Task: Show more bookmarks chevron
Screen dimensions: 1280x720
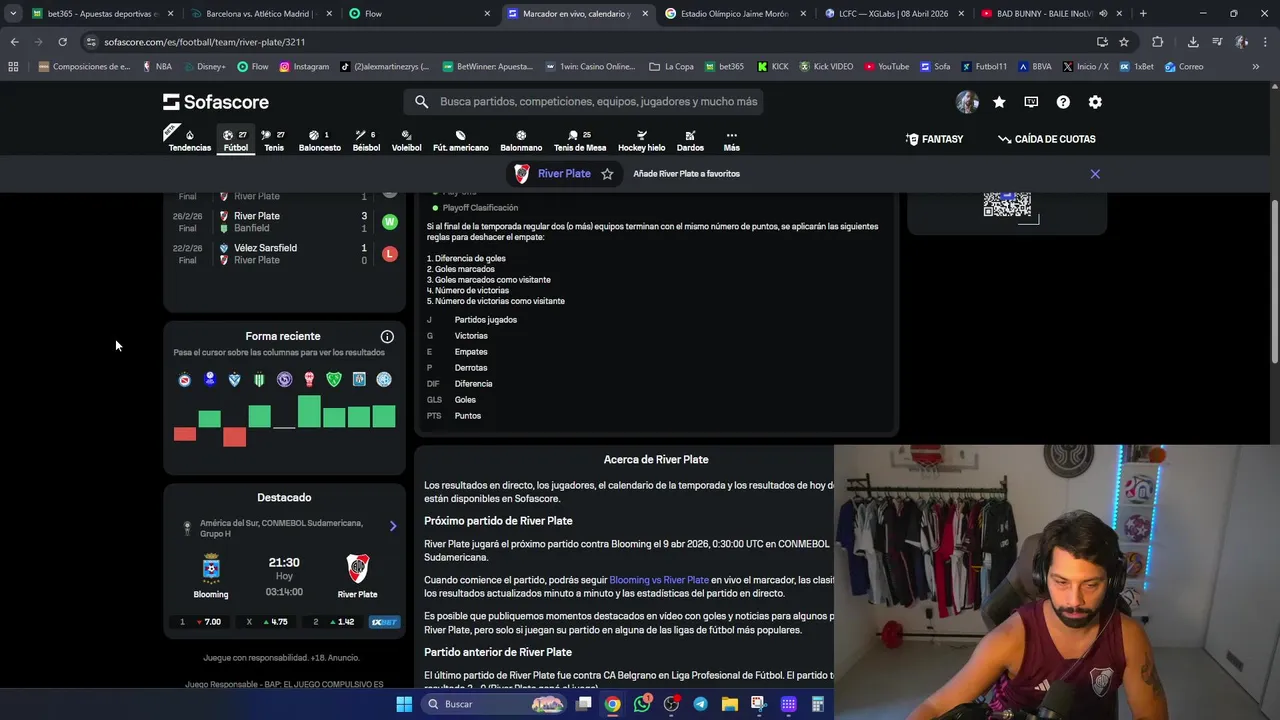Action: coord(1256,67)
